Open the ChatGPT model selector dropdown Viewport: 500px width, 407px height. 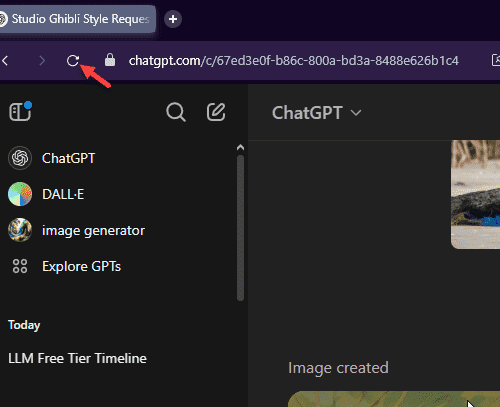(316, 113)
